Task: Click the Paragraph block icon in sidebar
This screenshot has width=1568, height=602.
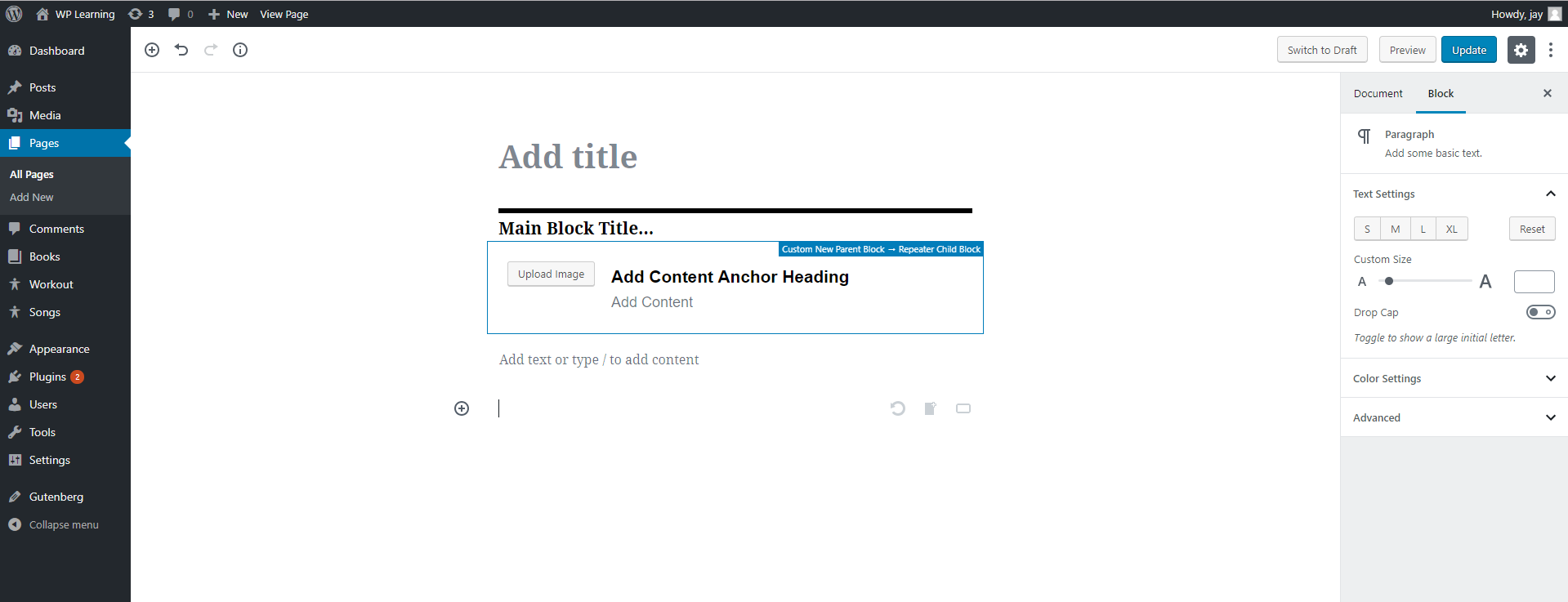Action: click(1364, 136)
